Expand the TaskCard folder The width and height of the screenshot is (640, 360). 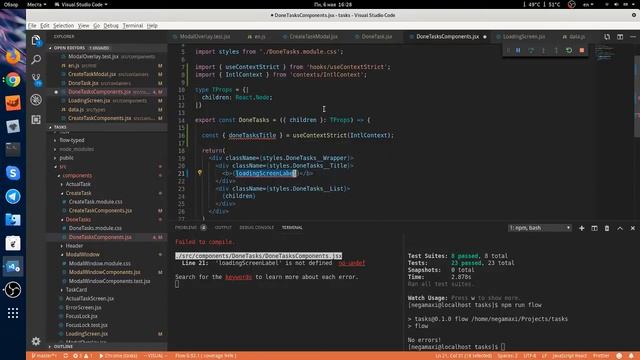76,290
